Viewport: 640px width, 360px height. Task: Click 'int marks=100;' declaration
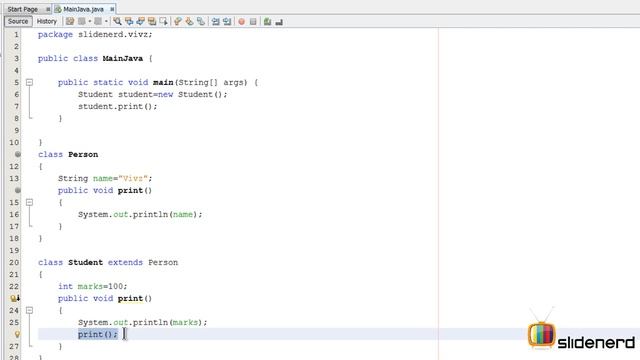click(x=93, y=287)
